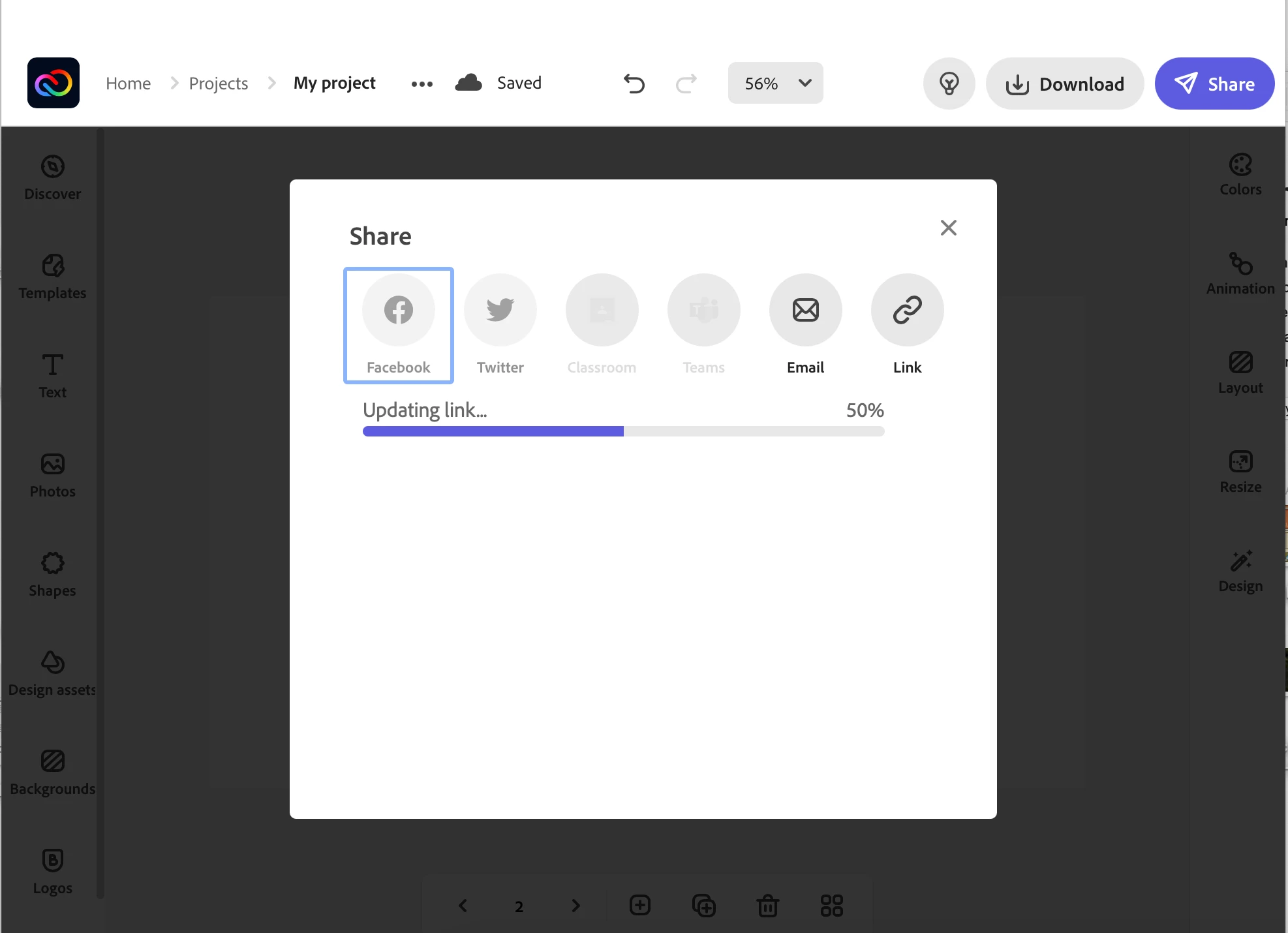Click the Updating link progress bar
The height and width of the screenshot is (933, 1288).
click(623, 431)
